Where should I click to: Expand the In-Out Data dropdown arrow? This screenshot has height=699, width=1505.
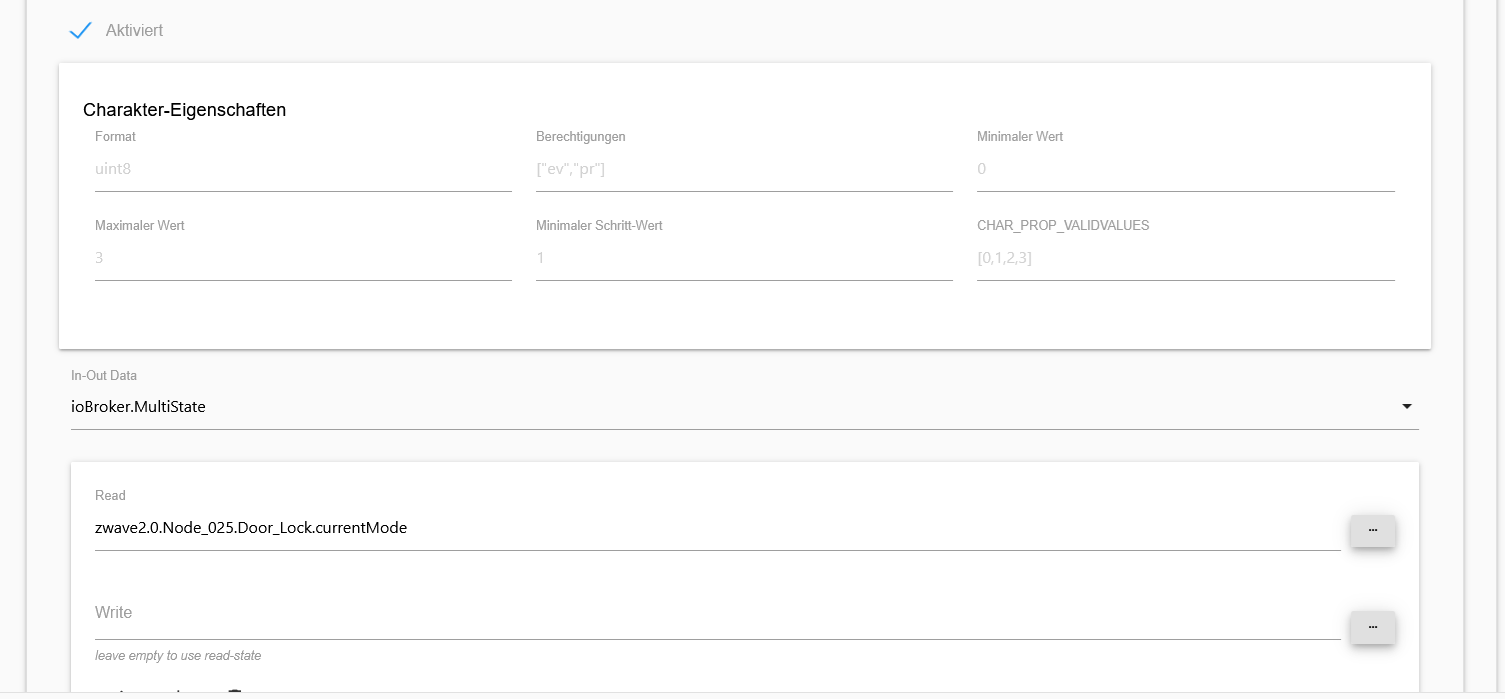(x=1406, y=407)
